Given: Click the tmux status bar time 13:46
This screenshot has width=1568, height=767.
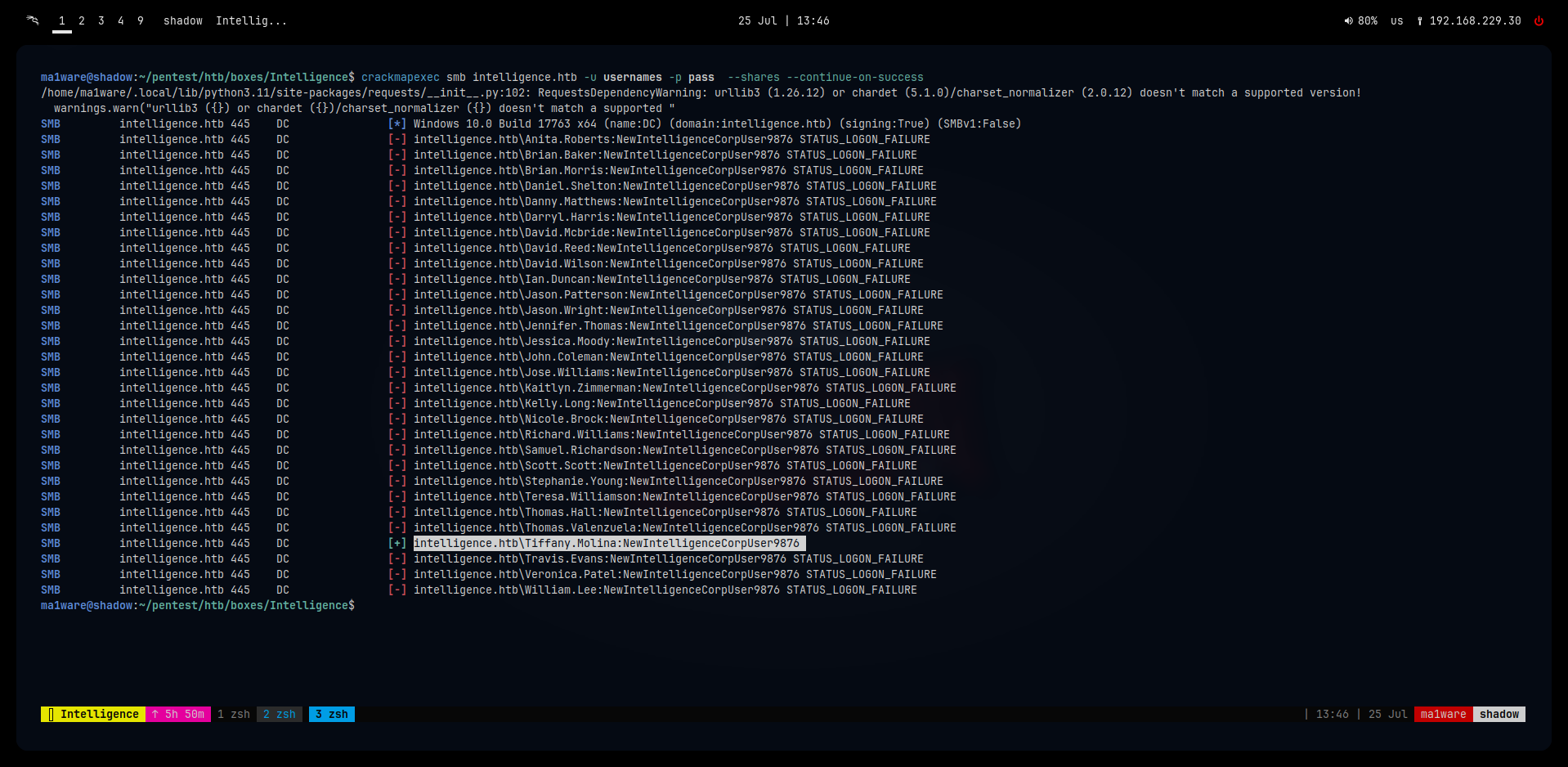Looking at the screenshot, I should point(1333,715).
